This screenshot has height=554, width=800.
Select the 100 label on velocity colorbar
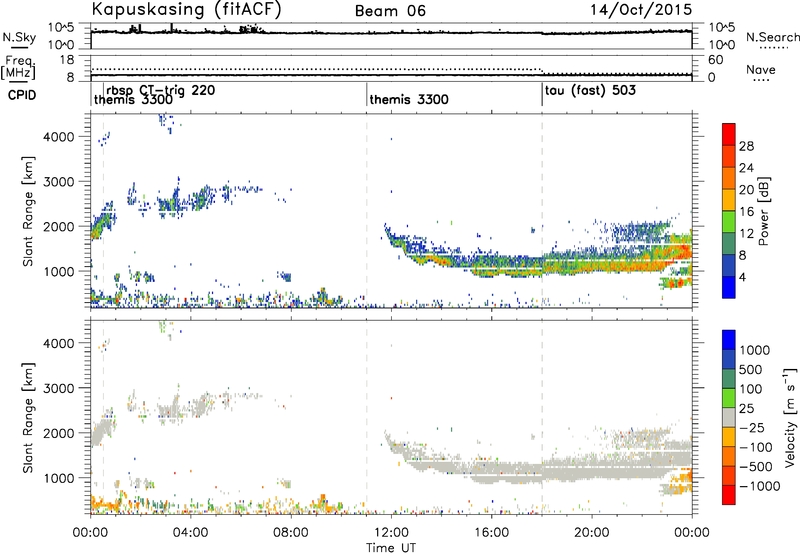(x=753, y=389)
